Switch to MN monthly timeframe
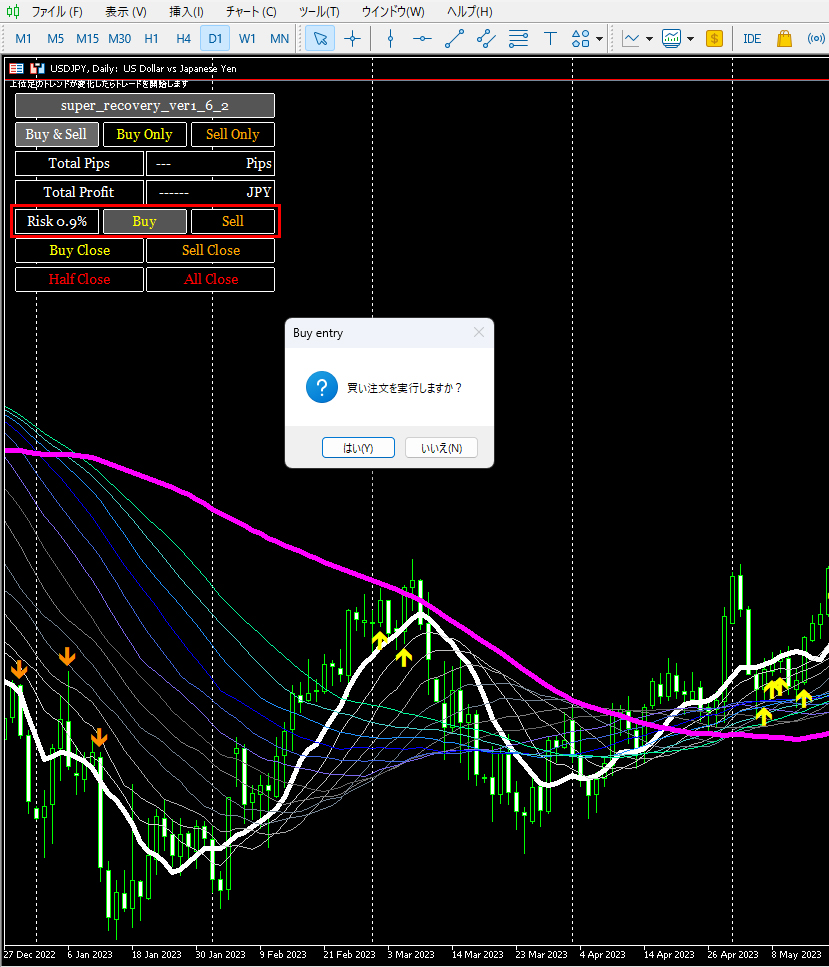Viewport: 829px width, 967px height. pyautogui.click(x=279, y=39)
